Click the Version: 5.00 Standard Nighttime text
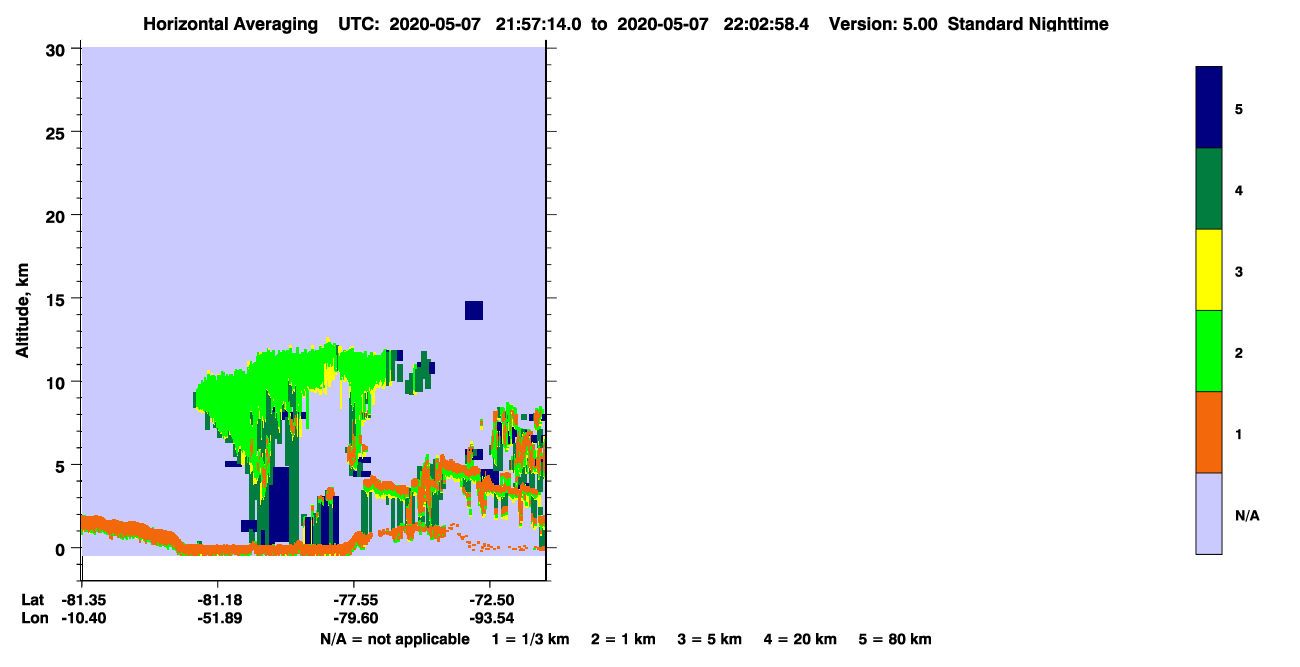The width and height of the screenshot is (1300, 667). (x=969, y=24)
